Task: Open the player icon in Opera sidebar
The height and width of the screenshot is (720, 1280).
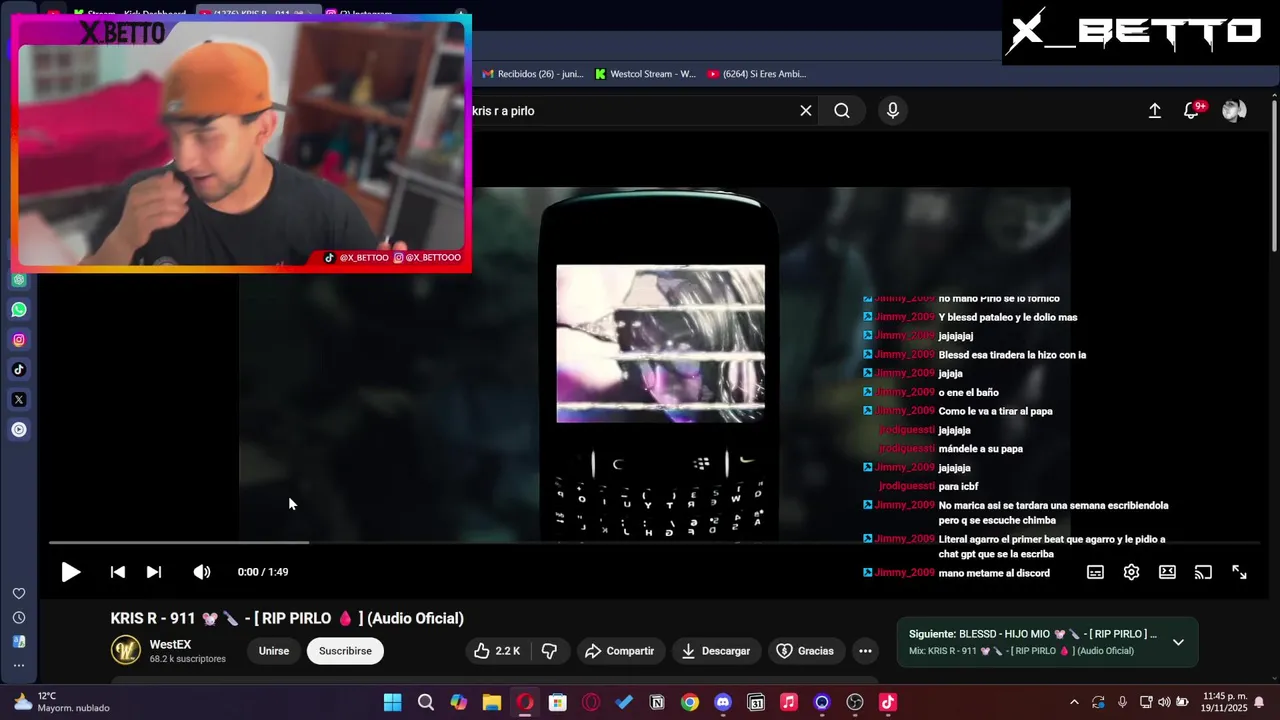Action: tap(19, 430)
